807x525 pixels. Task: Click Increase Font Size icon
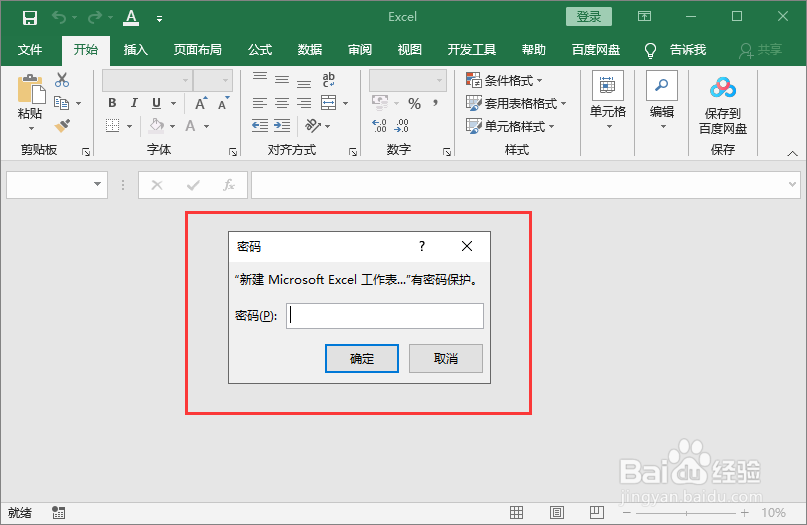click(x=201, y=103)
